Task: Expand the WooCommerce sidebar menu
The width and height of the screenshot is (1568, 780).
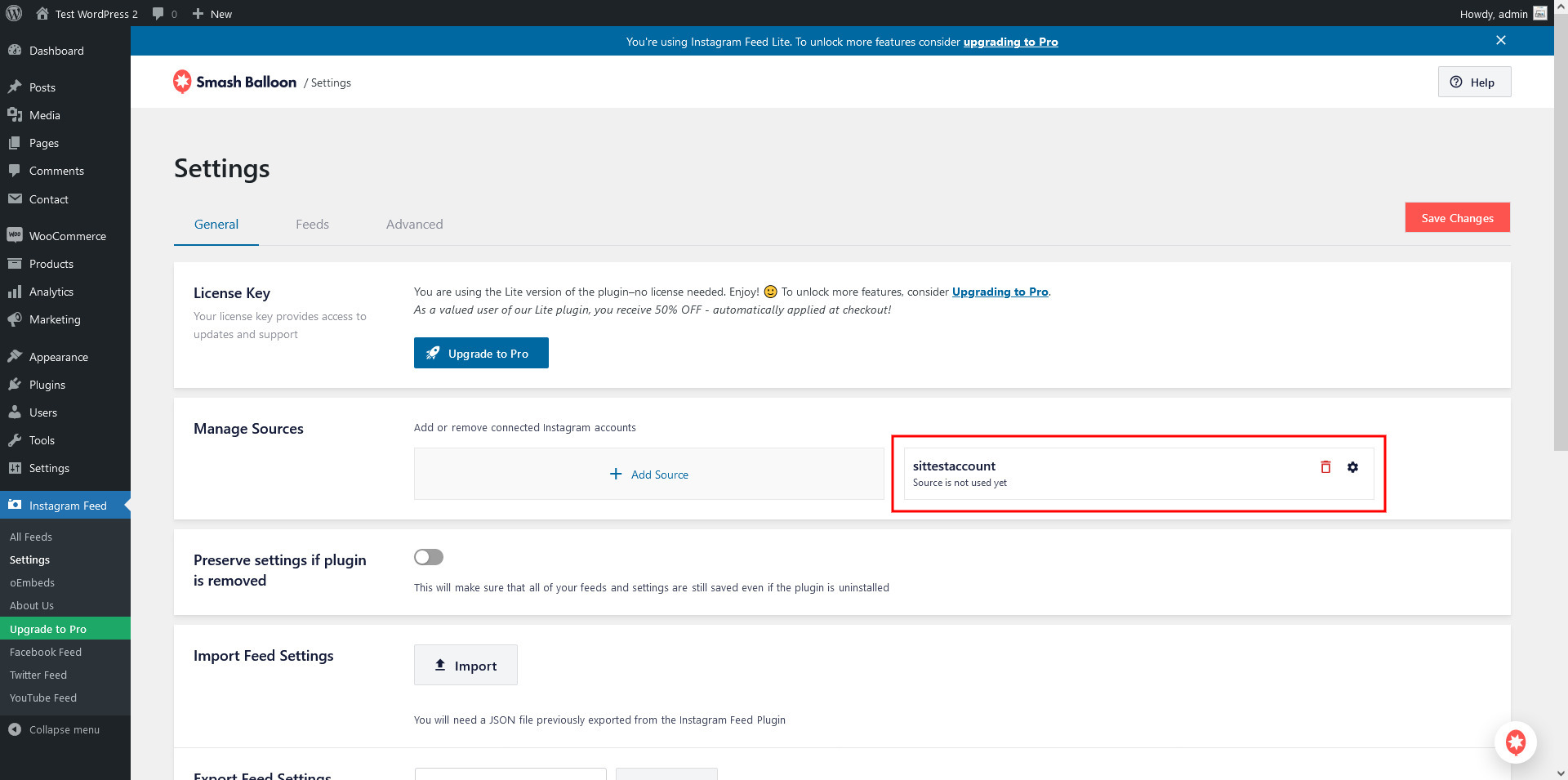Action: (x=67, y=236)
